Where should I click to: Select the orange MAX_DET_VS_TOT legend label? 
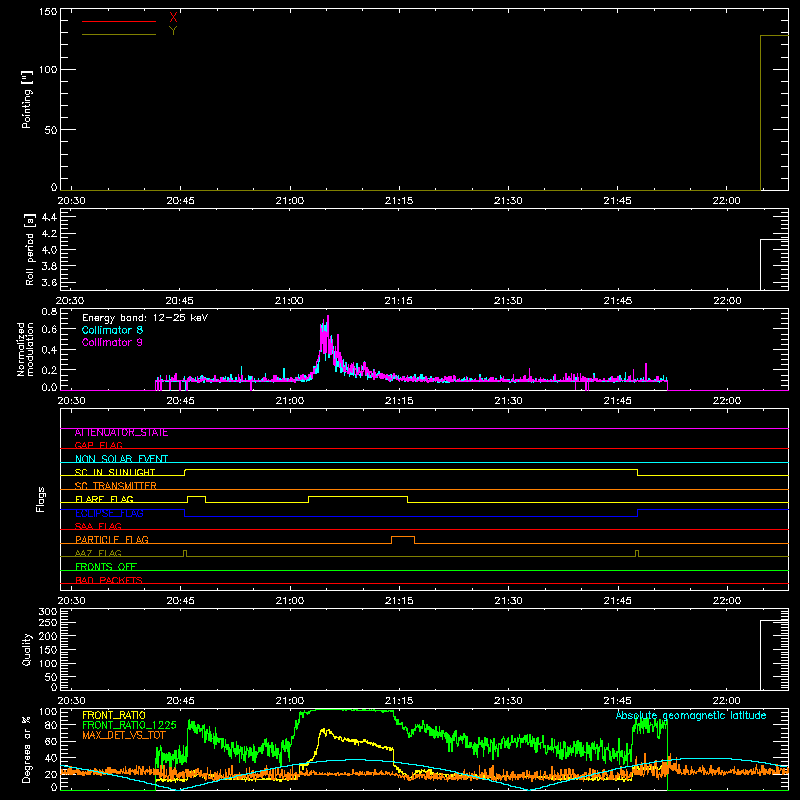[x=124, y=735]
